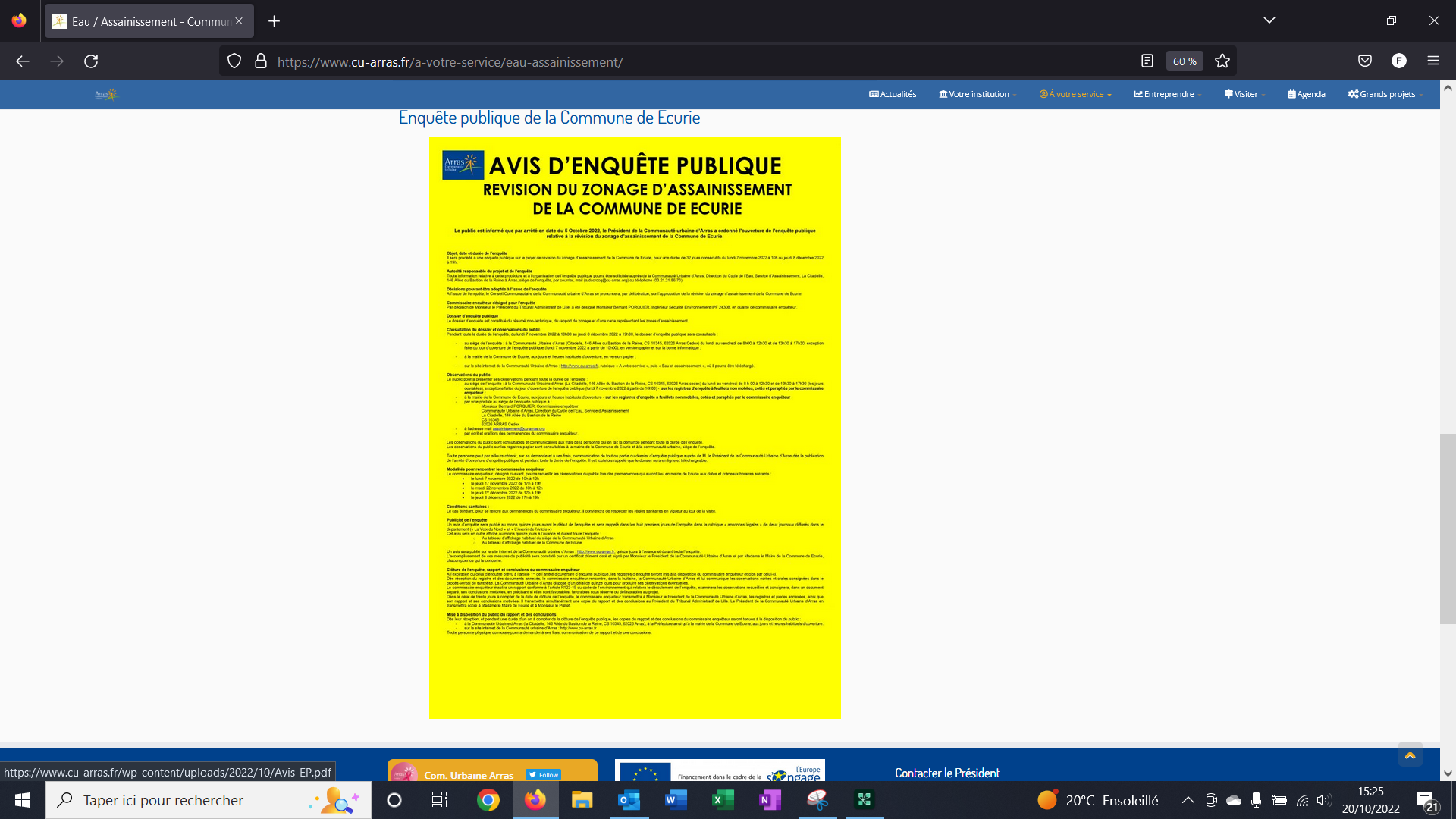Viewport: 1456px width, 819px height.
Task: Open Enquête publique de la Commune de Ecurie link
Action: pyautogui.click(x=549, y=118)
